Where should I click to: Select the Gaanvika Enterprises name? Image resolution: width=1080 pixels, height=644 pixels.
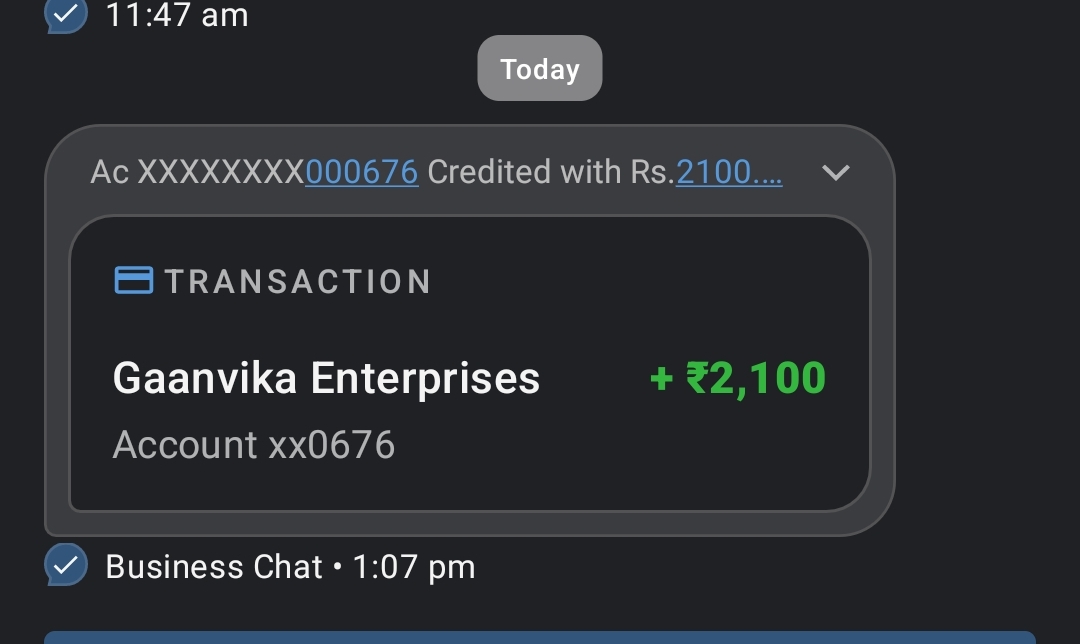(x=326, y=379)
